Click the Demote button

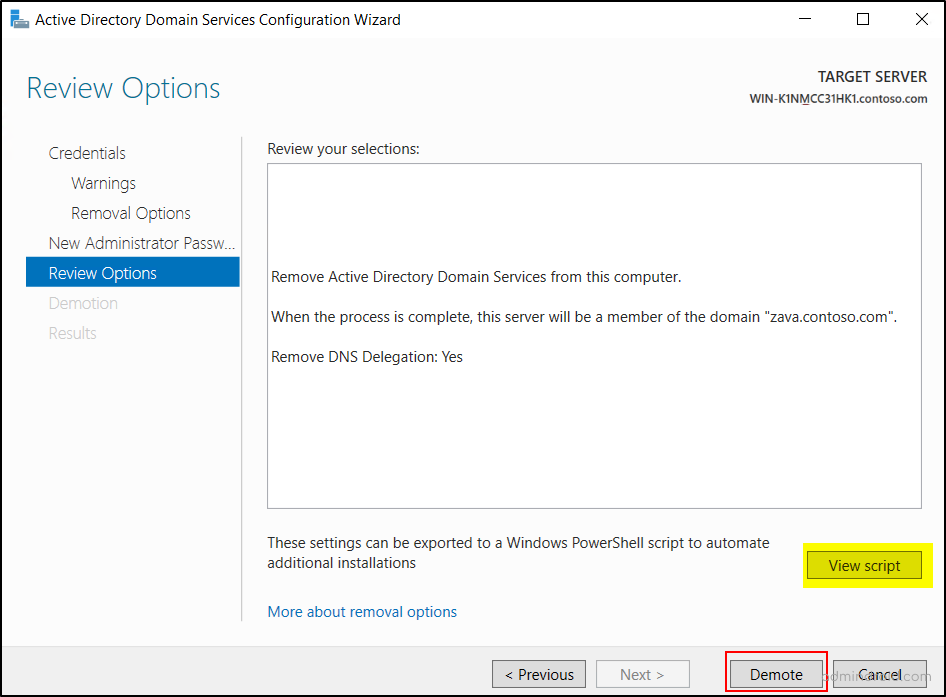tap(776, 674)
